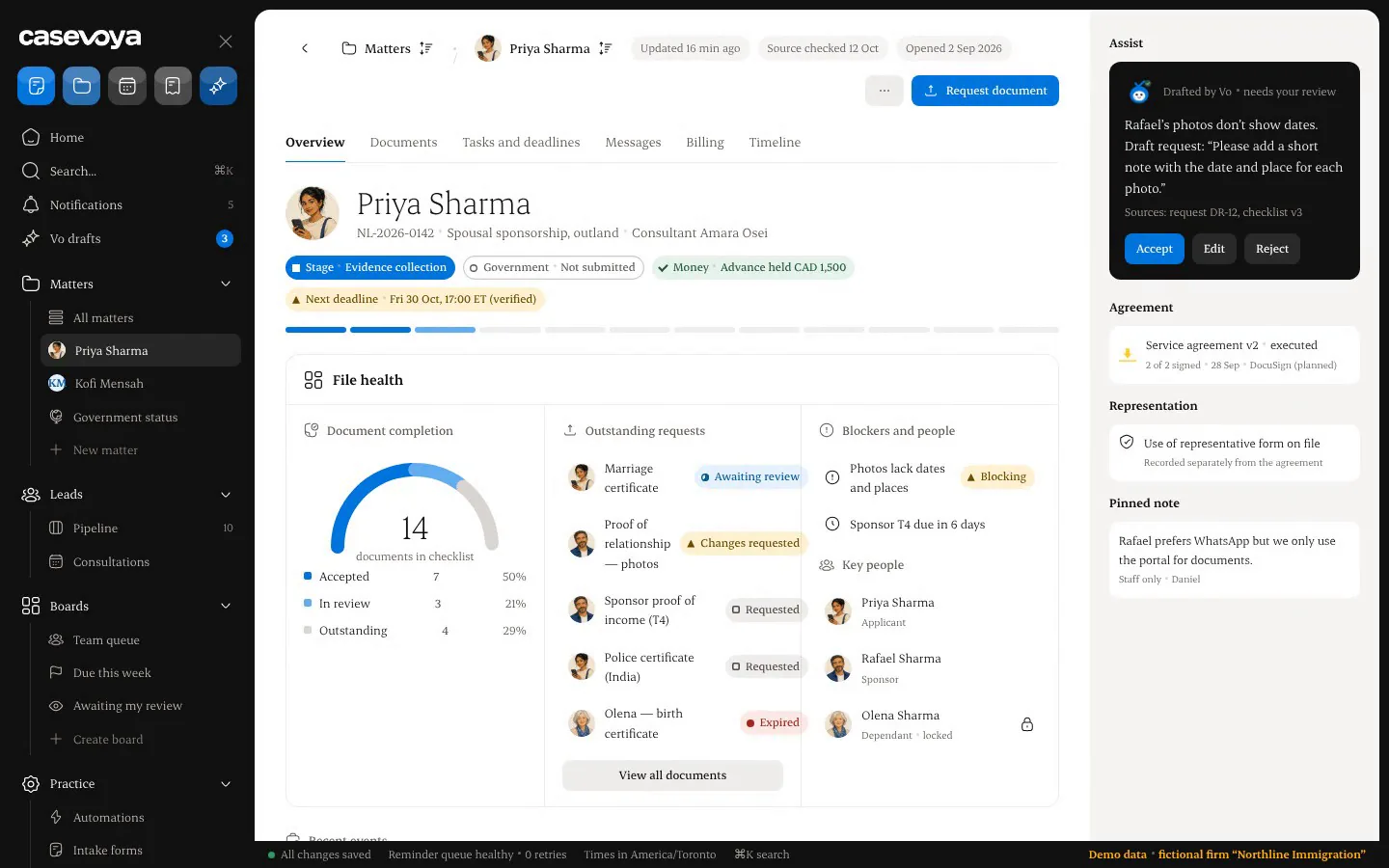Click the Stage Evidence collection chip
The width and height of the screenshot is (1389, 868).
370,268
